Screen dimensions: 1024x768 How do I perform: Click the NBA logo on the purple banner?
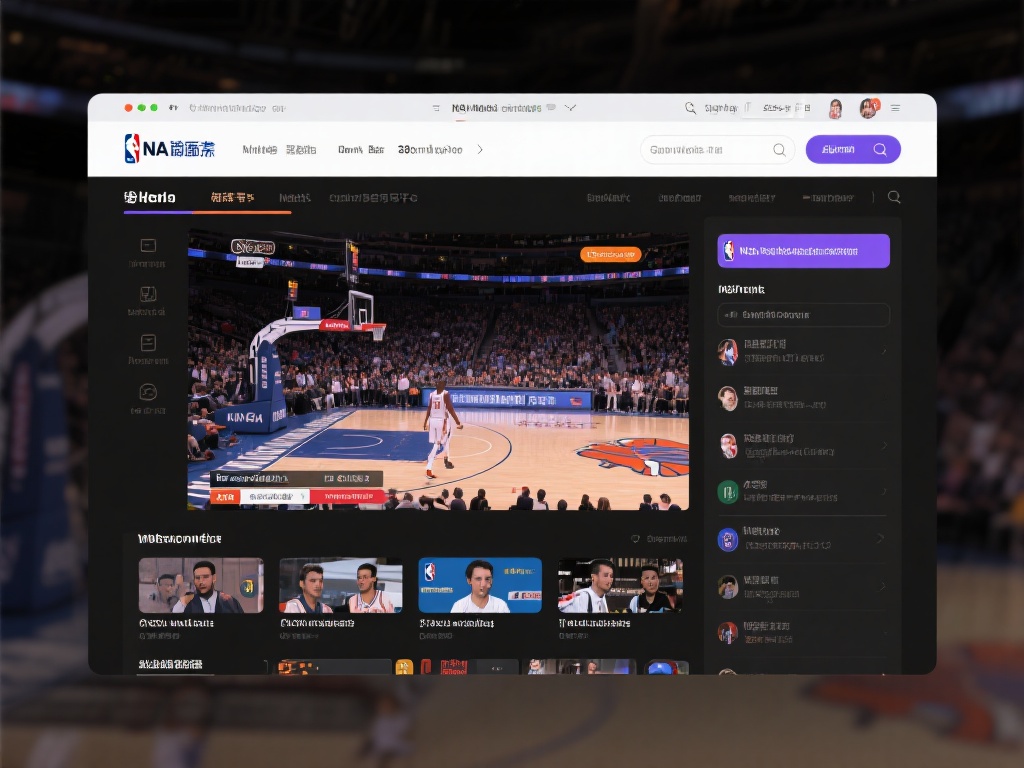point(728,250)
